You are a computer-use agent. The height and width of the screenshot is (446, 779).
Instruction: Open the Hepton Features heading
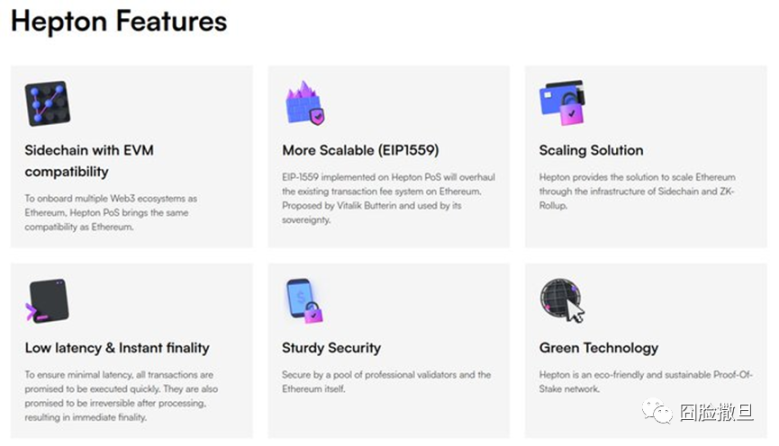(119, 21)
